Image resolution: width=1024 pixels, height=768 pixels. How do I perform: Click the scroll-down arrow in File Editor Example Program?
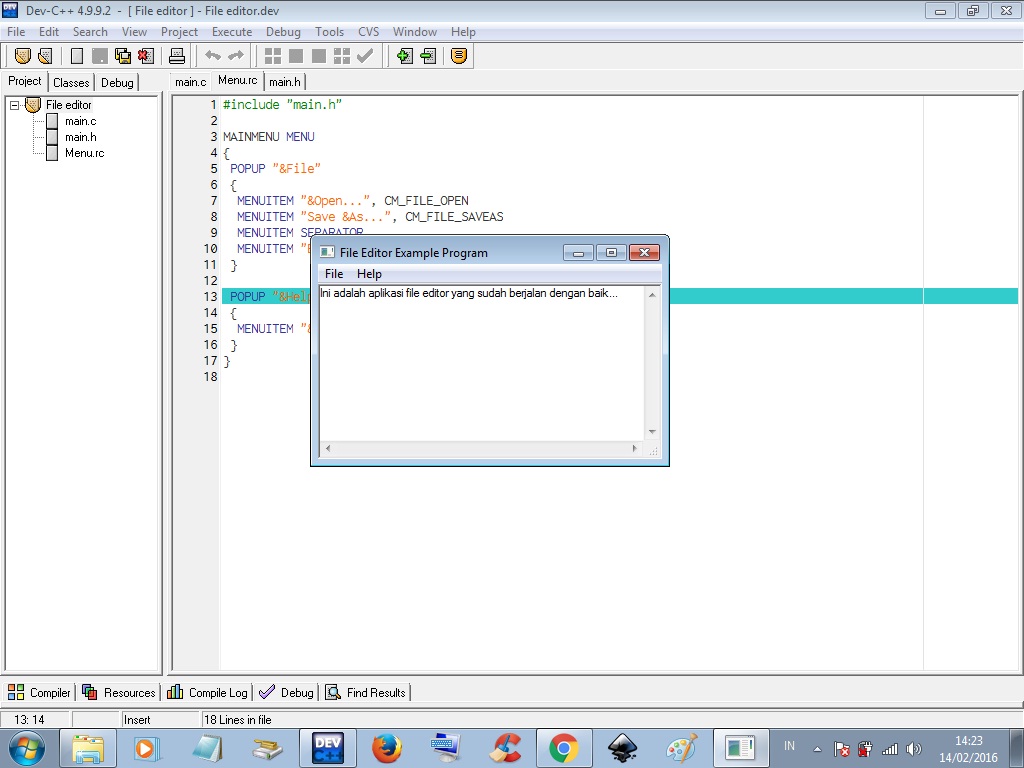652,432
